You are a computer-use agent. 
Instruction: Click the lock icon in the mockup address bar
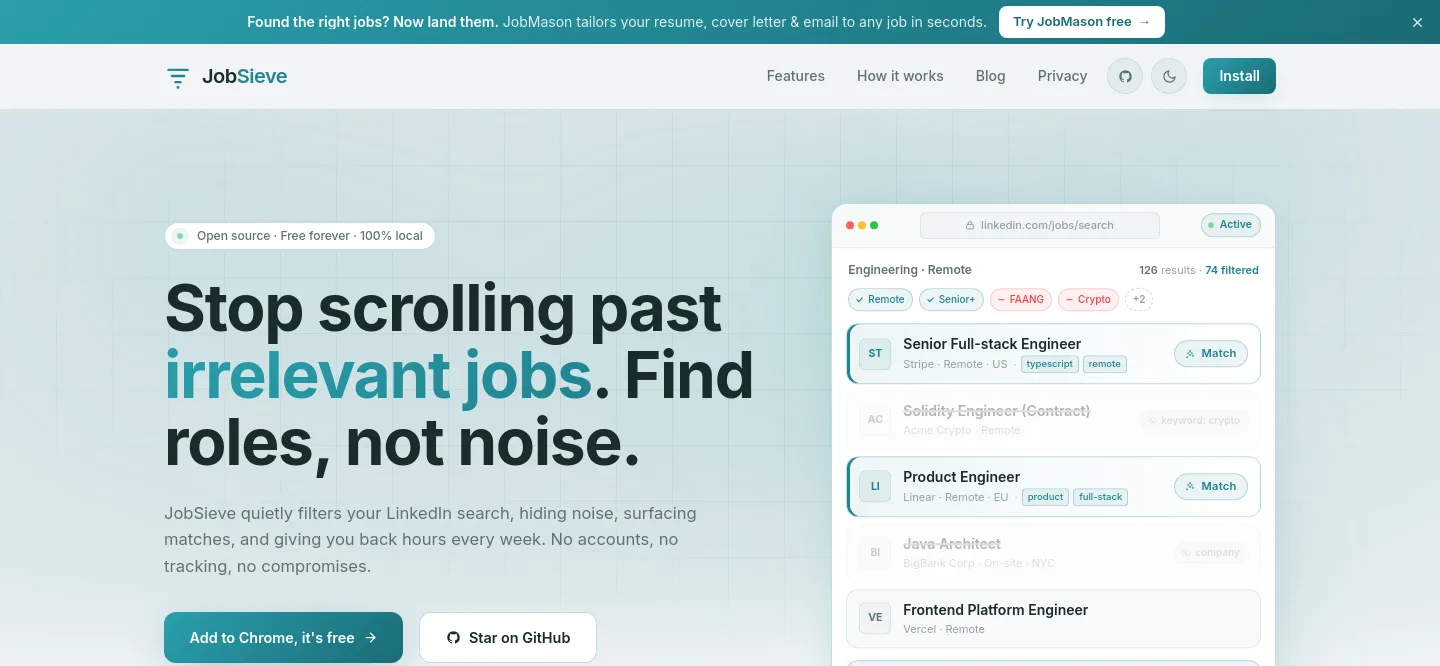(x=970, y=226)
